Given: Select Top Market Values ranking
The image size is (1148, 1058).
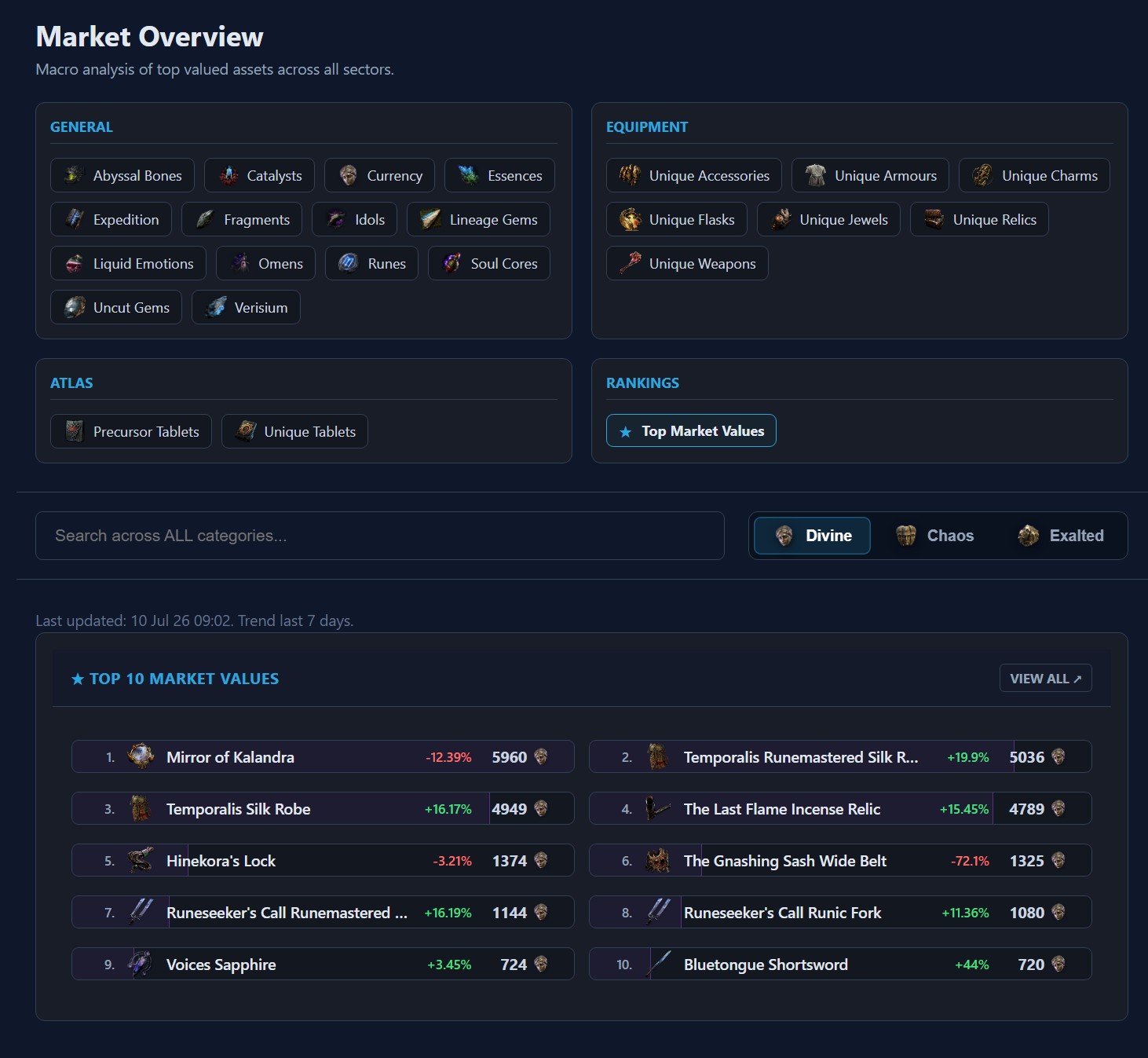Looking at the screenshot, I should (691, 430).
